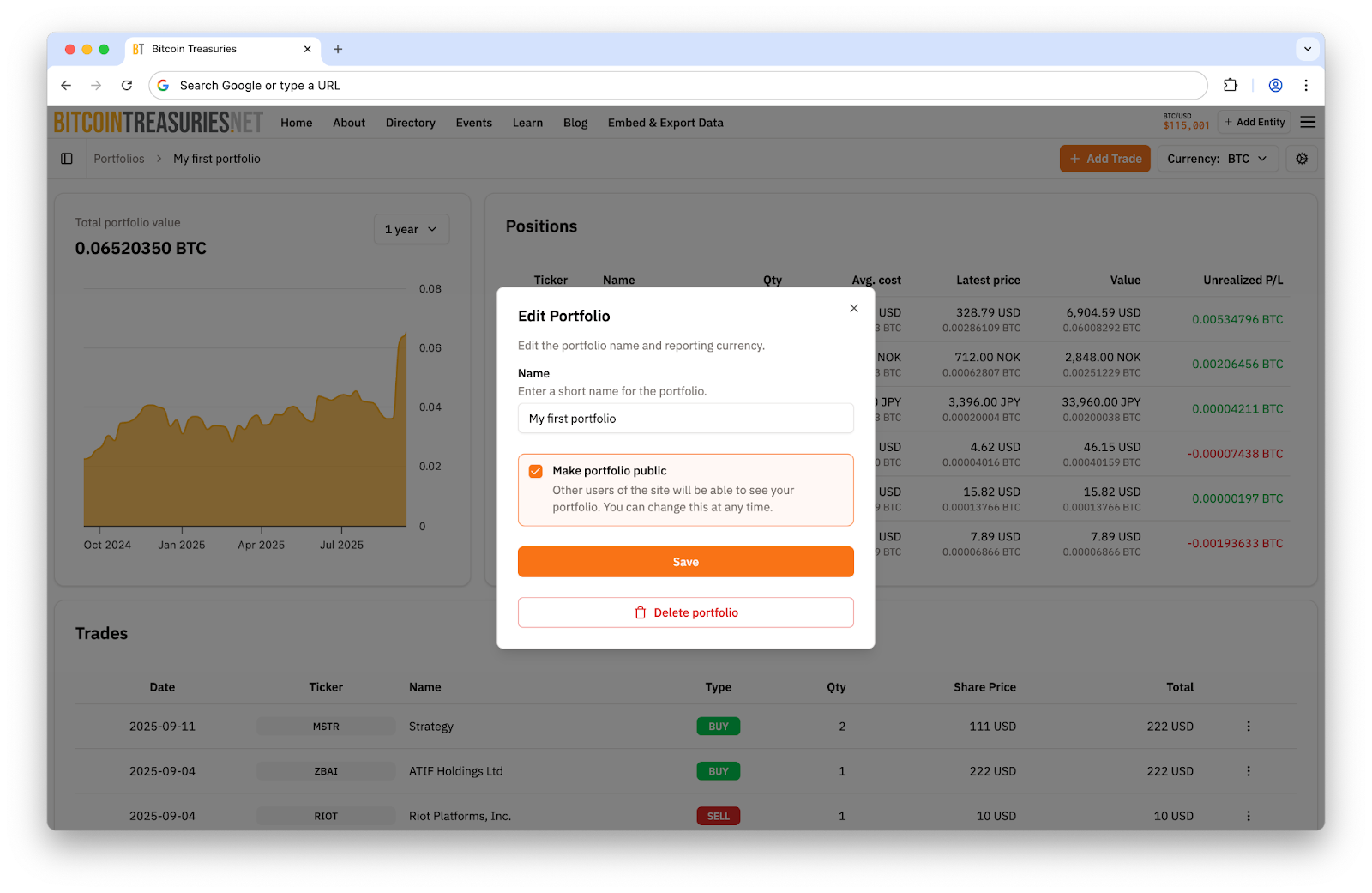Open the browser profile icon

tap(1275, 86)
